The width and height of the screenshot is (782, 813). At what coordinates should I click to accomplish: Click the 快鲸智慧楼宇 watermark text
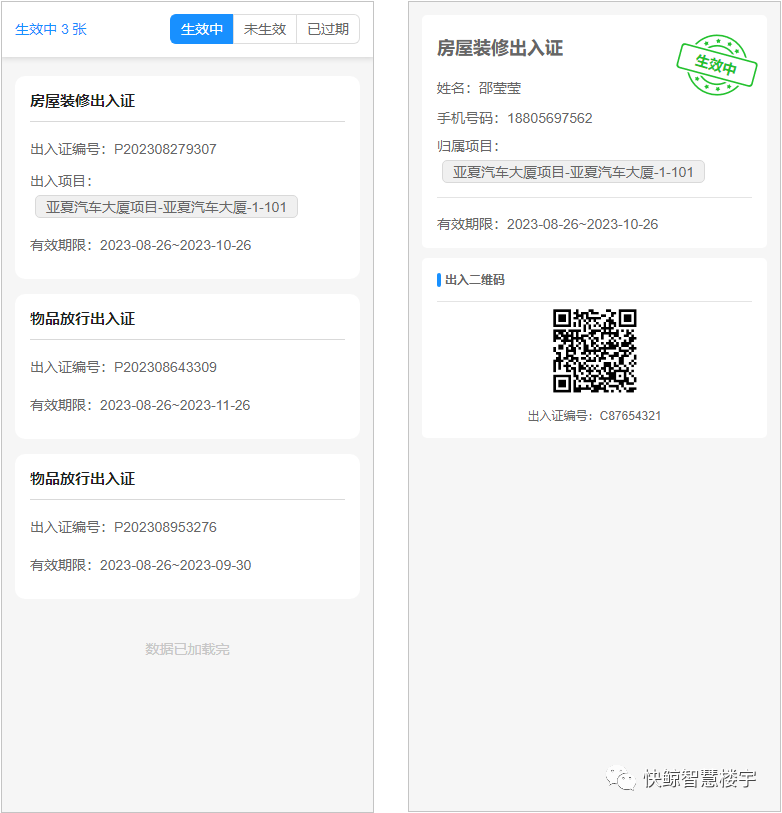pyautogui.click(x=700, y=778)
